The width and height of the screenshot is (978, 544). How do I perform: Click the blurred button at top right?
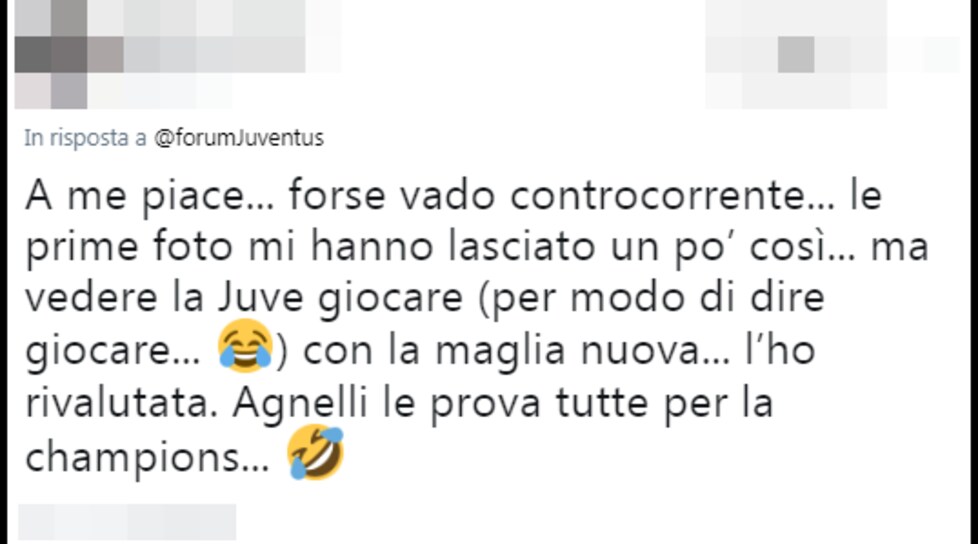coord(833,54)
